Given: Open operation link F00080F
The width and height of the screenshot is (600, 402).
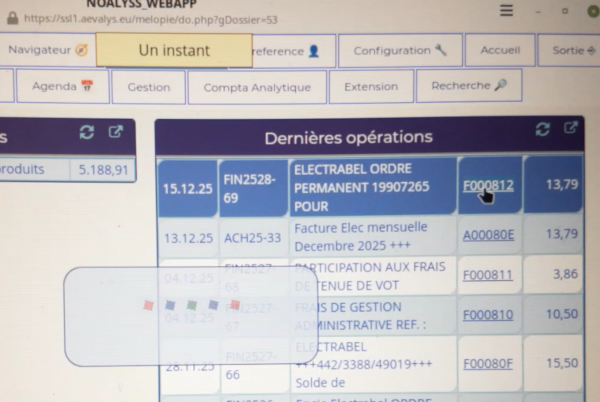Looking at the screenshot, I should 488,366.
